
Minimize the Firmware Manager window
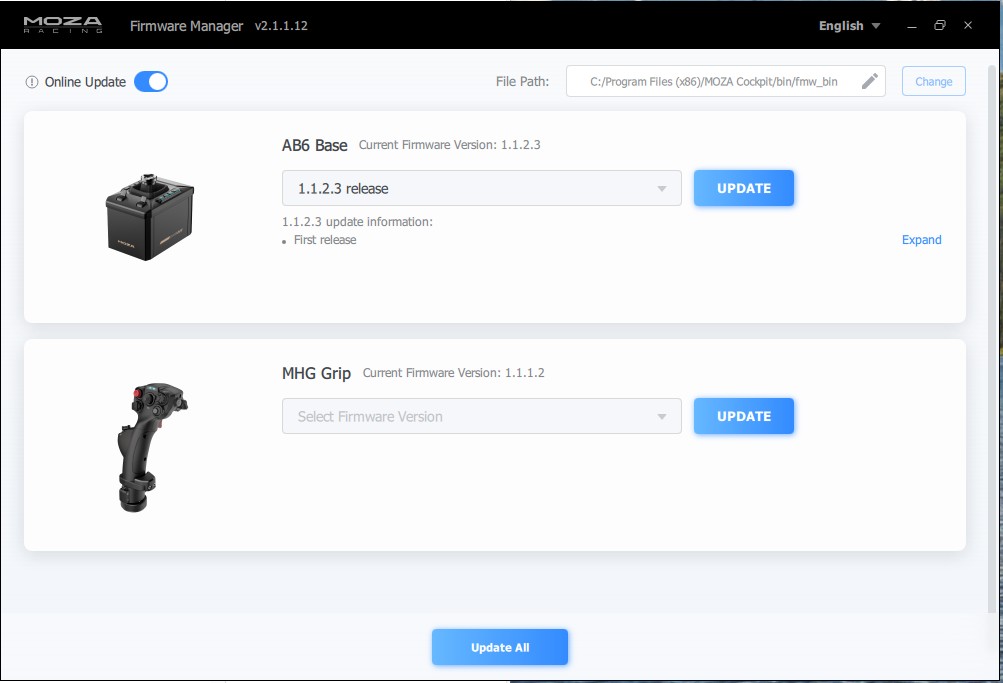[911, 26]
